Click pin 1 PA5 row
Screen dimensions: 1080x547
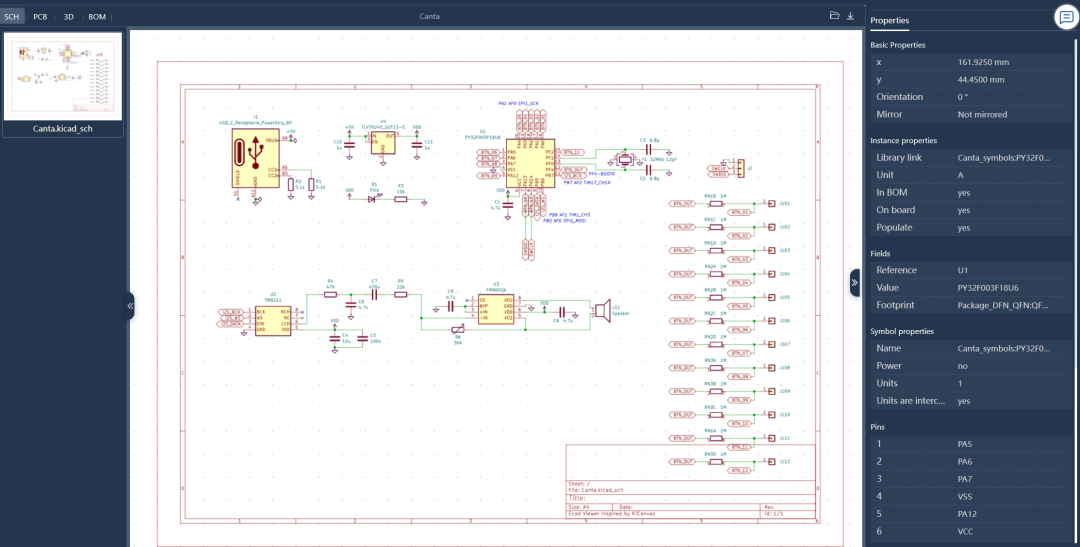971,444
